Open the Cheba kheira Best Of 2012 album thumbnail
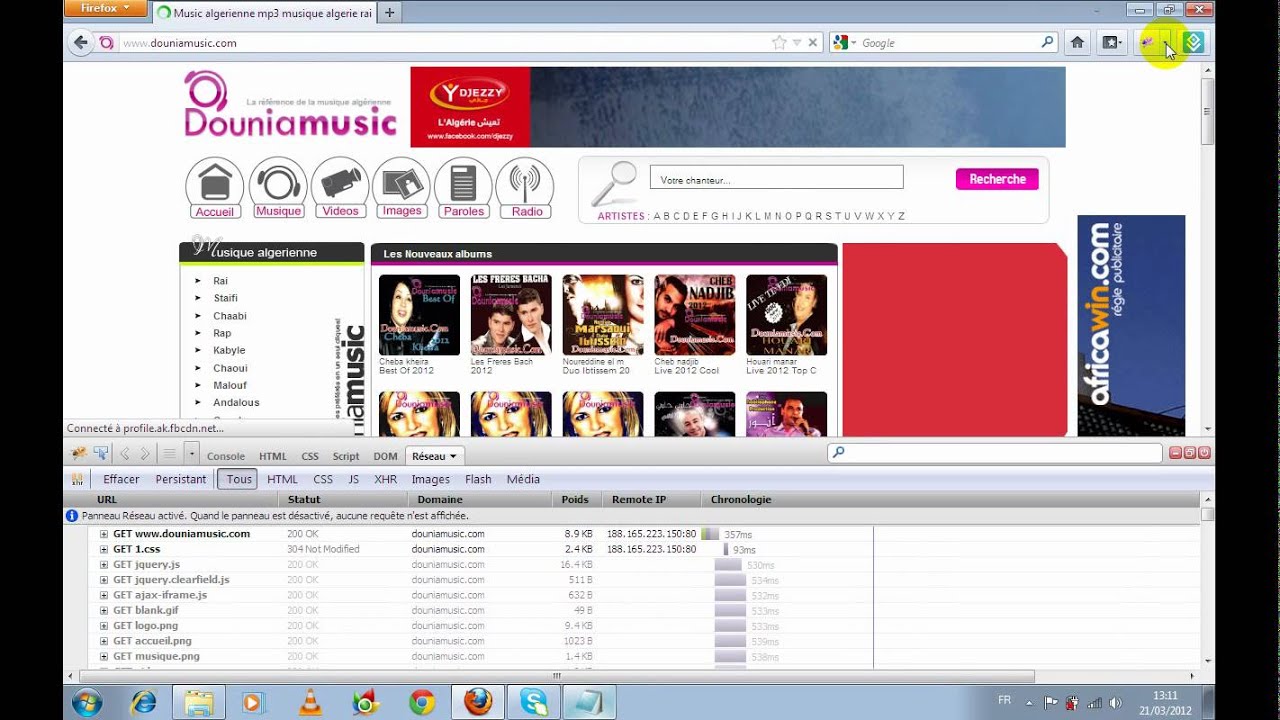1280x720 pixels. point(419,315)
